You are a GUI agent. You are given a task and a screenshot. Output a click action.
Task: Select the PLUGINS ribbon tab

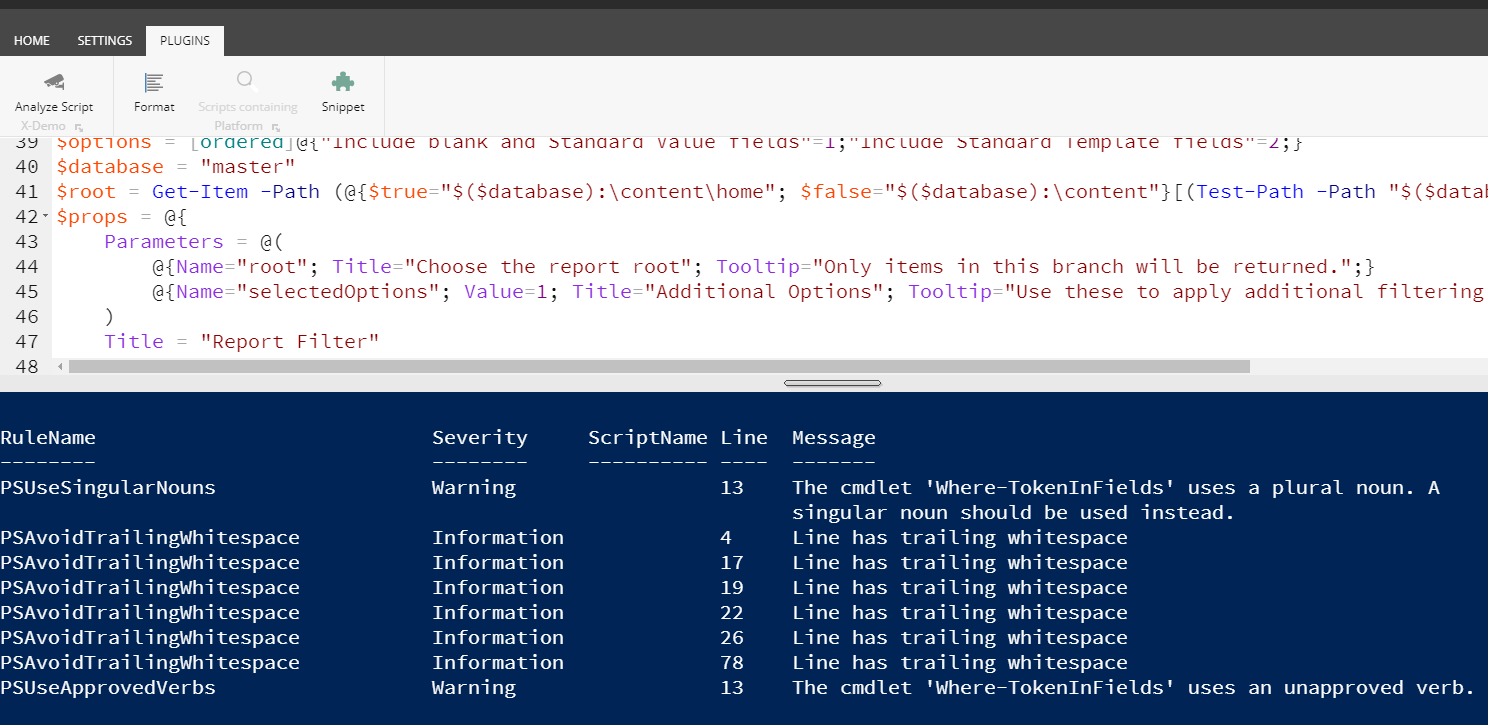pos(185,41)
